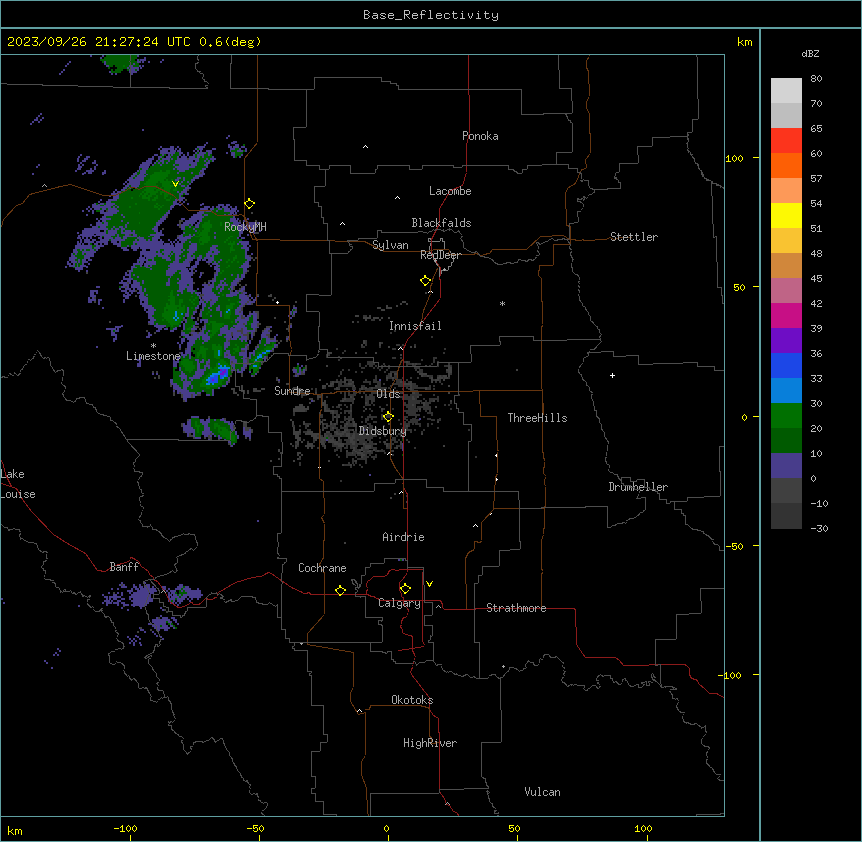
Task: Click the yellow V marker northwest of RockyMH
Action: click(175, 184)
